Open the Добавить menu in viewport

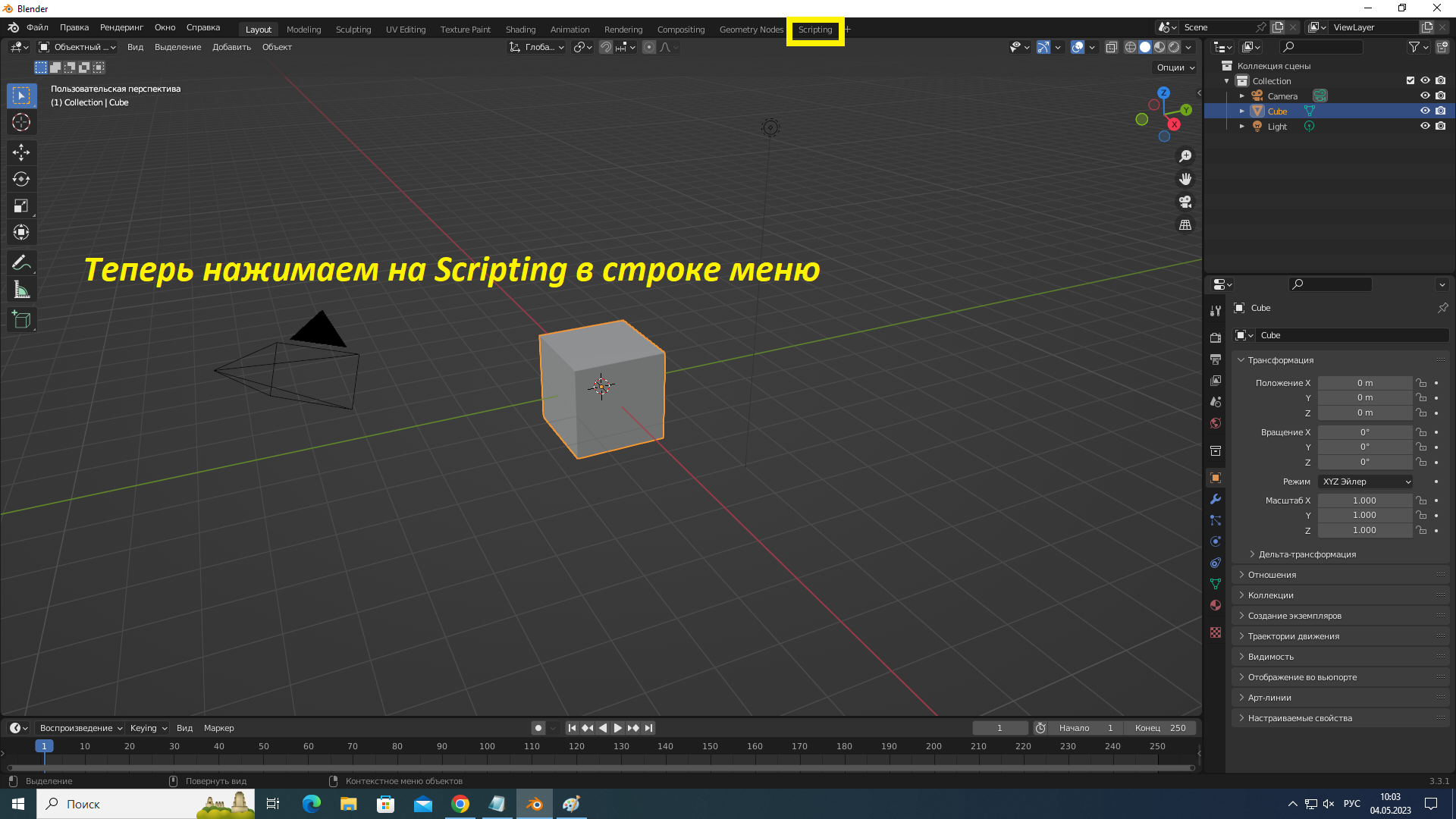[x=231, y=47]
